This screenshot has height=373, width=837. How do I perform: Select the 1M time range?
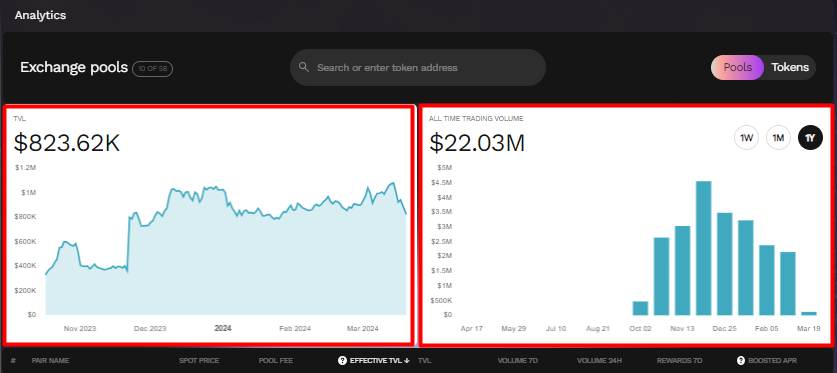click(778, 138)
